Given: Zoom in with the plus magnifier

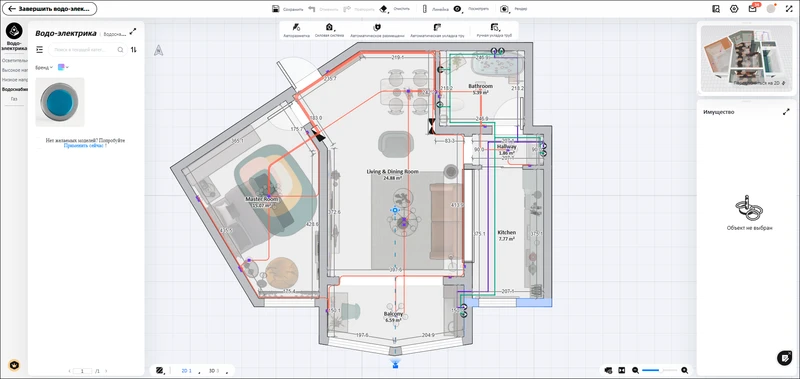Looking at the screenshot, I should click(x=685, y=370).
